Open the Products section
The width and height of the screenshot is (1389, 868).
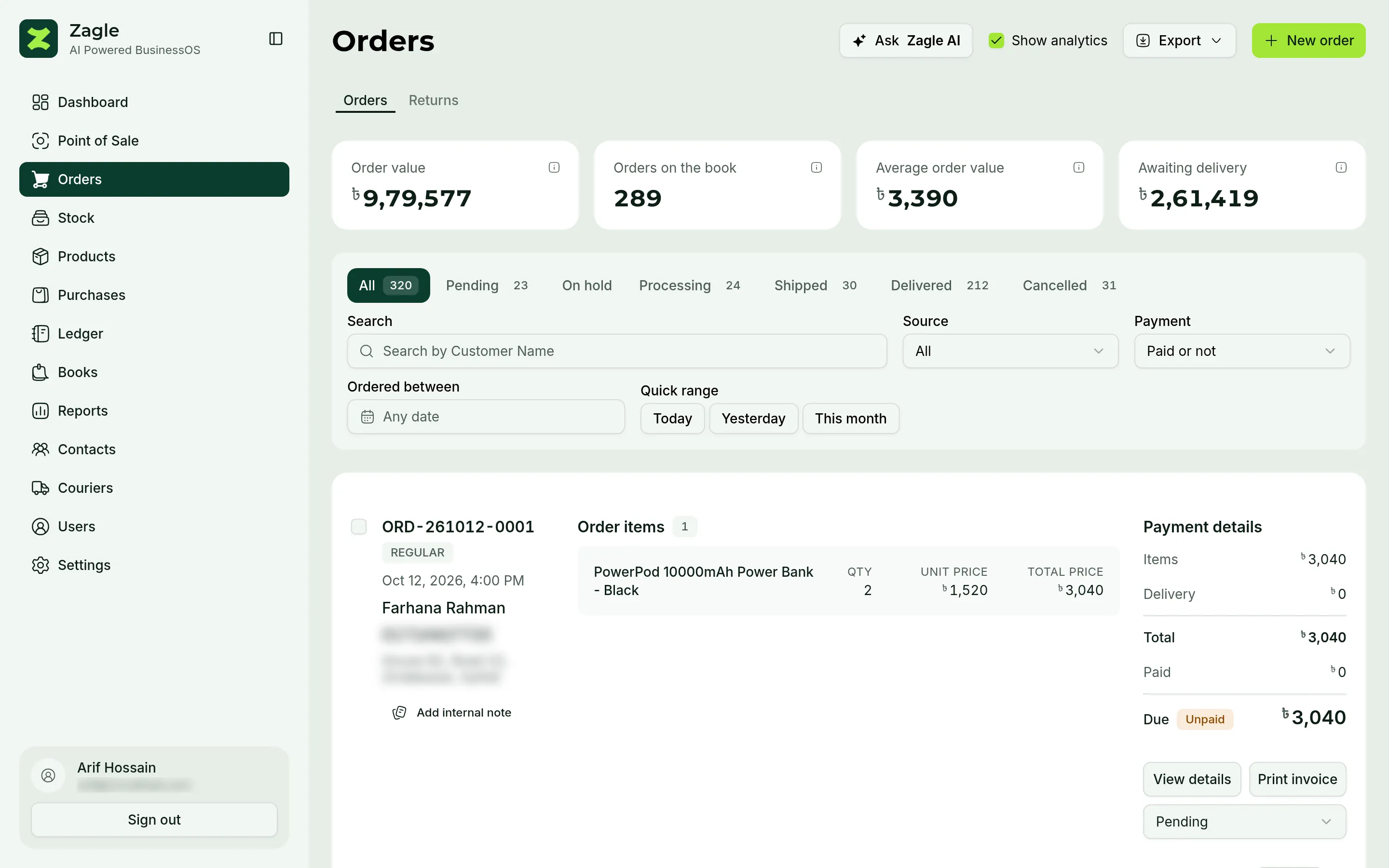(154, 256)
